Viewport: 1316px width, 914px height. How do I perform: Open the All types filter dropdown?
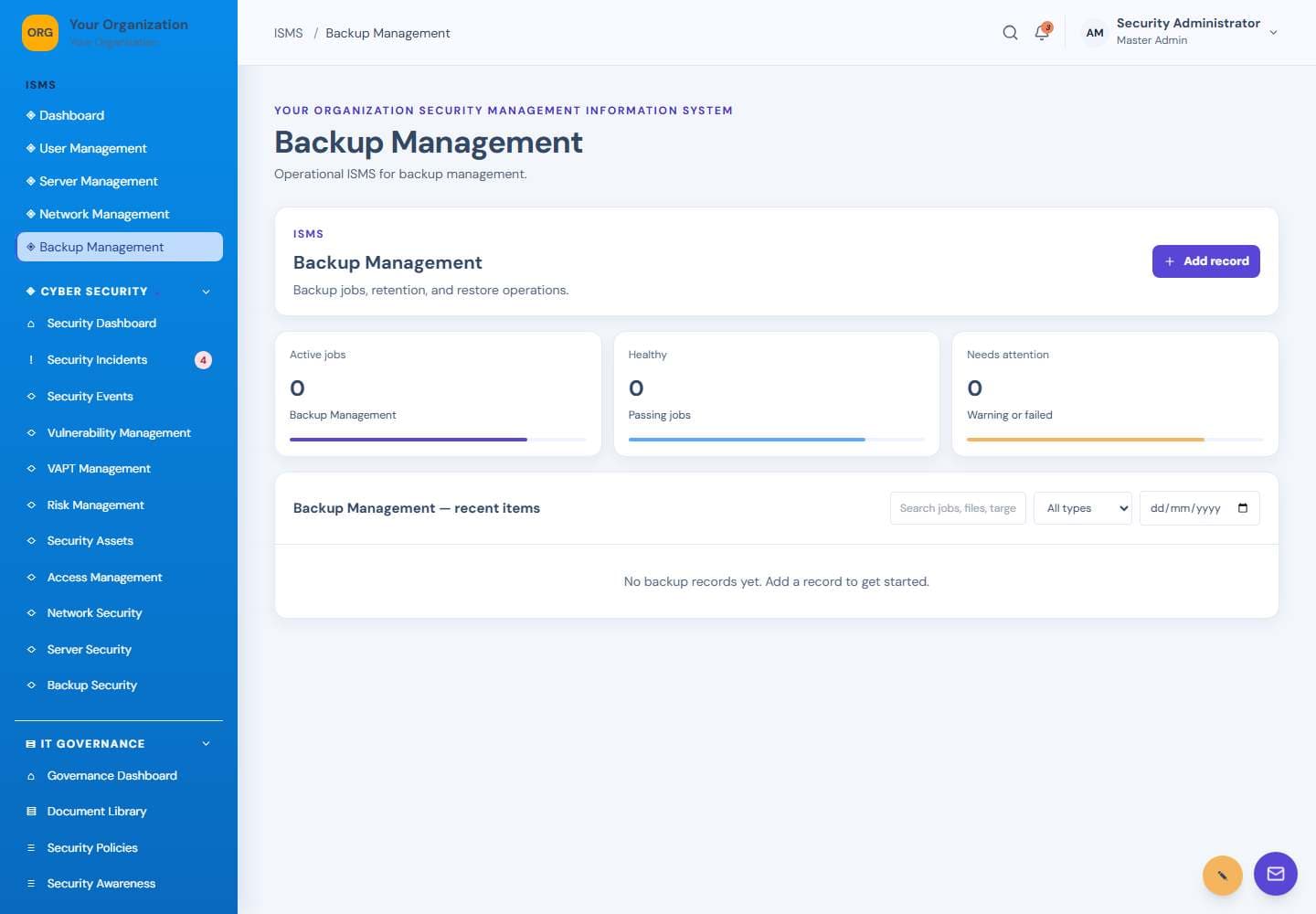point(1083,508)
